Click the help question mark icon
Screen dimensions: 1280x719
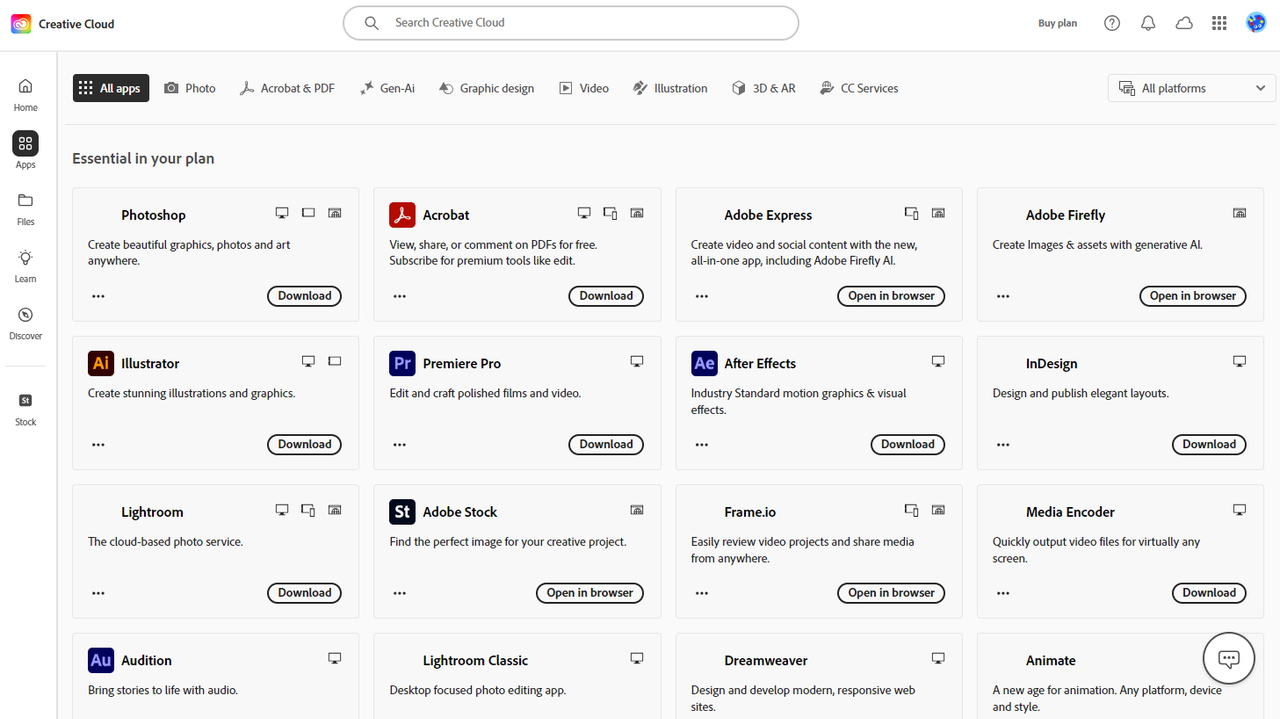pyautogui.click(x=1112, y=23)
